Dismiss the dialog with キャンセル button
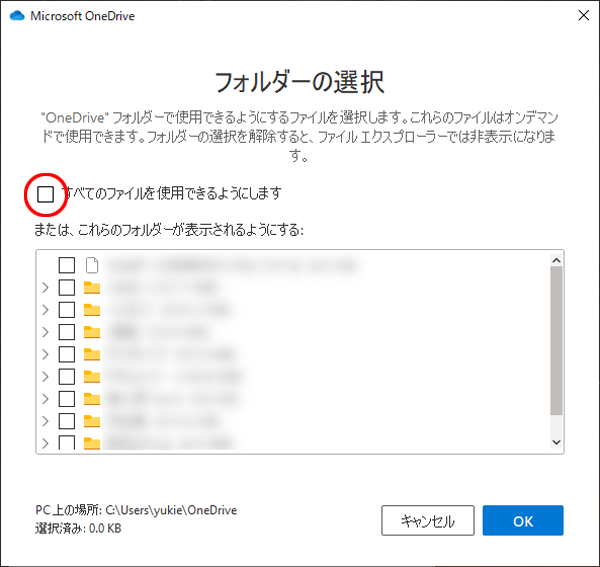The image size is (600, 567). [428, 520]
